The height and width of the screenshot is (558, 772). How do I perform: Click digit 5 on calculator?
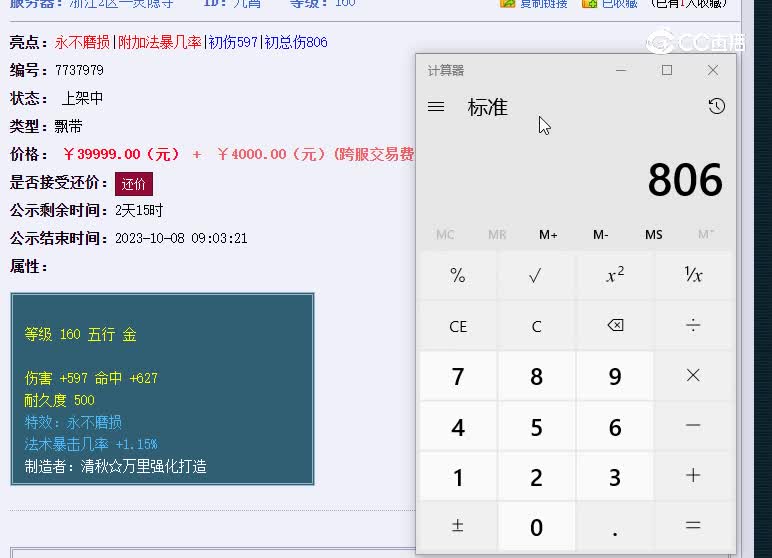pos(536,427)
